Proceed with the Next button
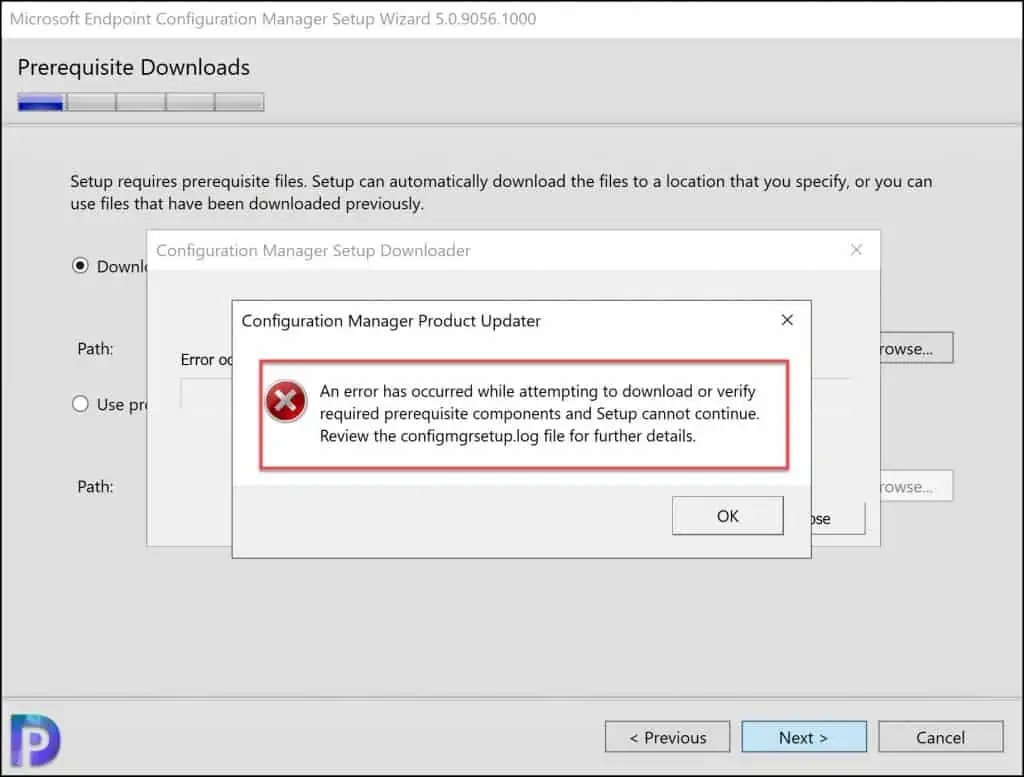Image resolution: width=1024 pixels, height=777 pixels. click(804, 737)
